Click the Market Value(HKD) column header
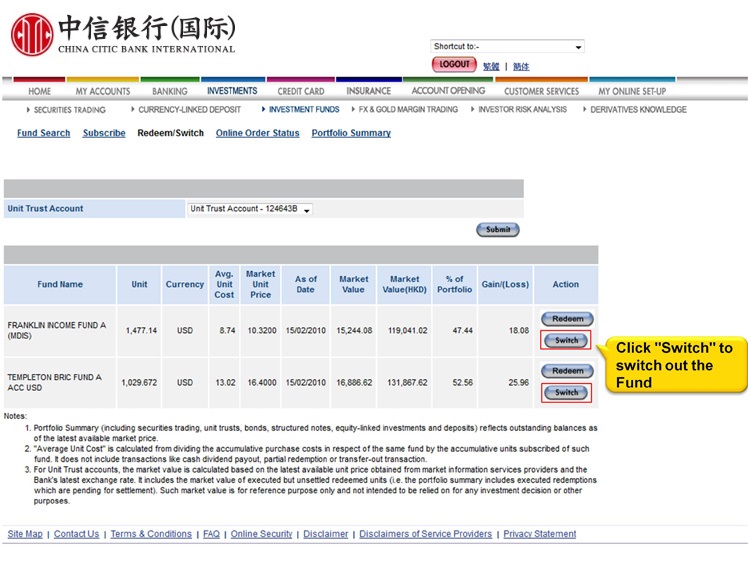 pyautogui.click(x=405, y=284)
